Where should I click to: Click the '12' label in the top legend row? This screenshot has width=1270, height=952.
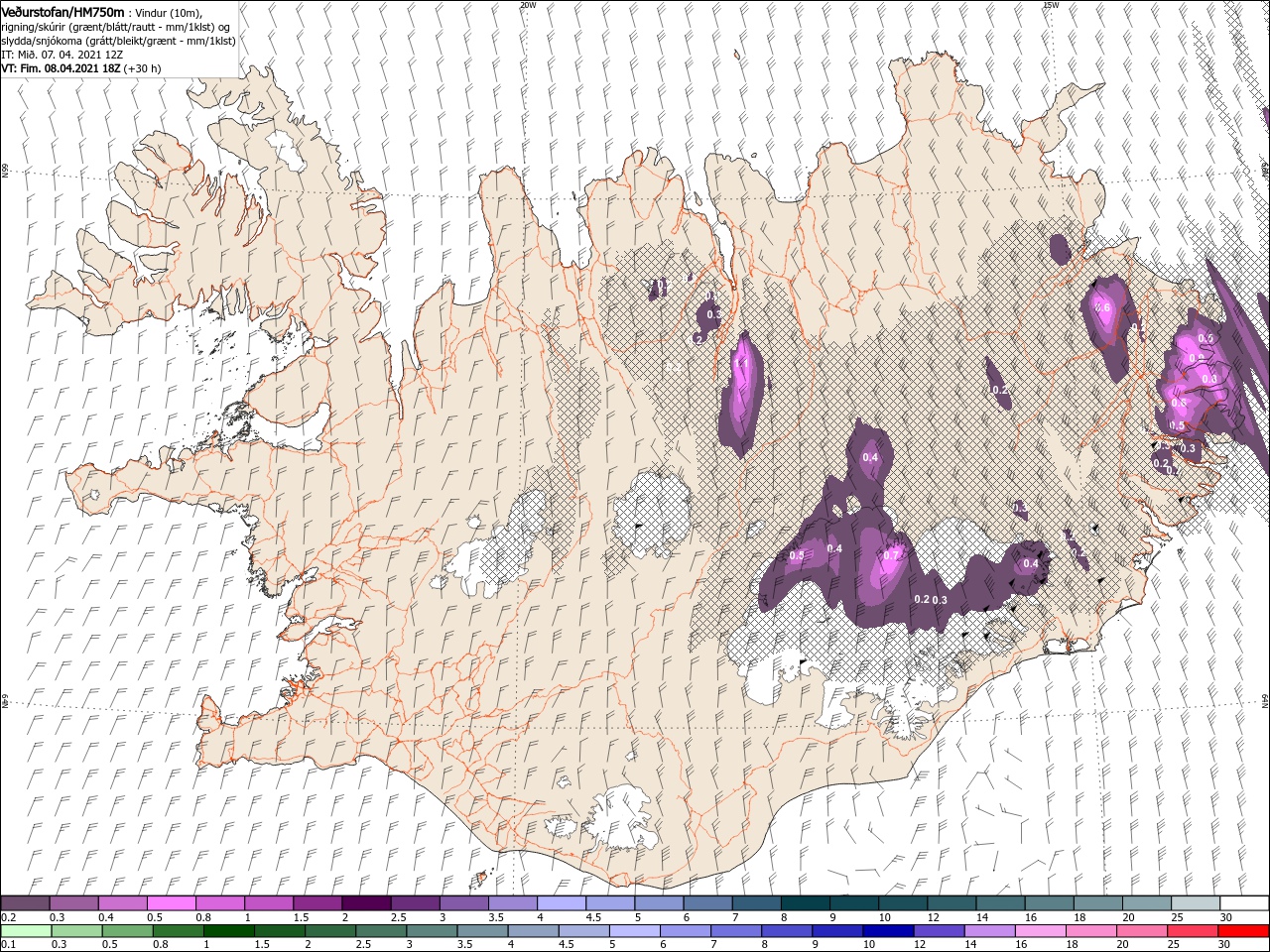pyautogui.click(x=933, y=918)
